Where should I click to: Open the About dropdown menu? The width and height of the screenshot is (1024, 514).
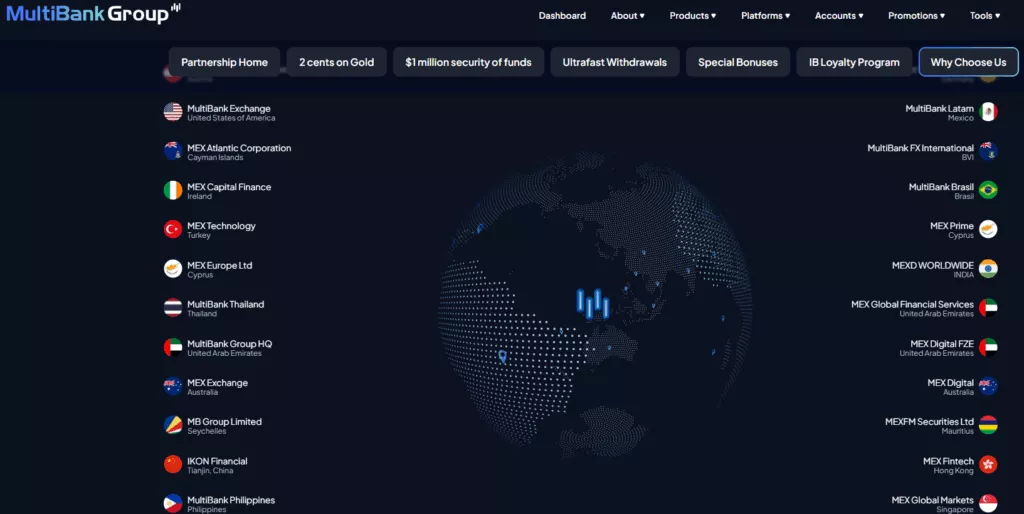coord(628,16)
